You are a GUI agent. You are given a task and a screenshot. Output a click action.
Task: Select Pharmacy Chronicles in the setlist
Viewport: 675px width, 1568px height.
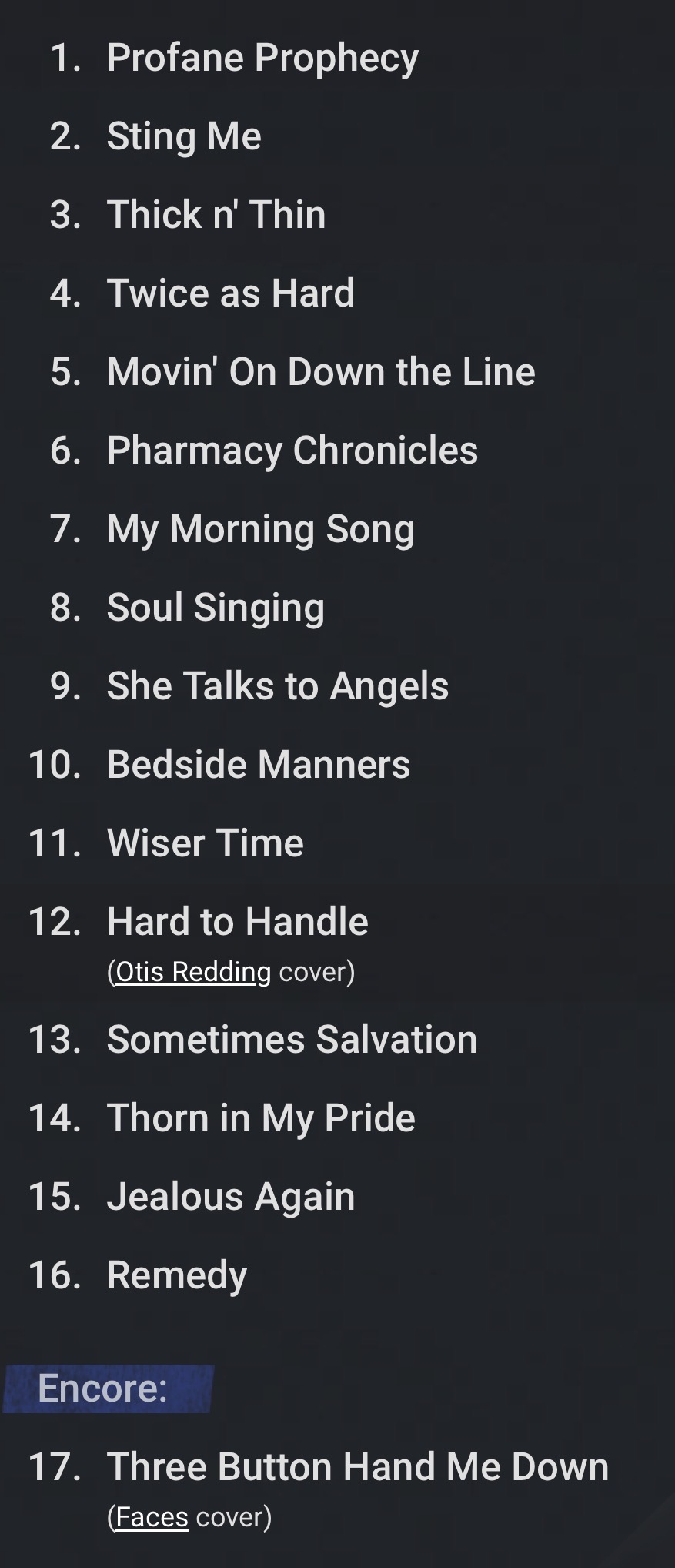(x=292, y=451)
